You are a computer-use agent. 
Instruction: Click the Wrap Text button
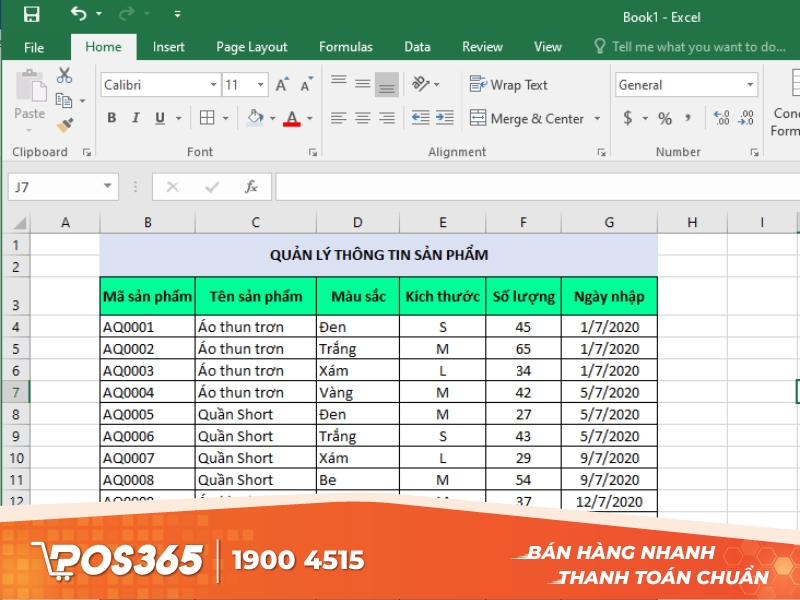(x=509, y=85)
